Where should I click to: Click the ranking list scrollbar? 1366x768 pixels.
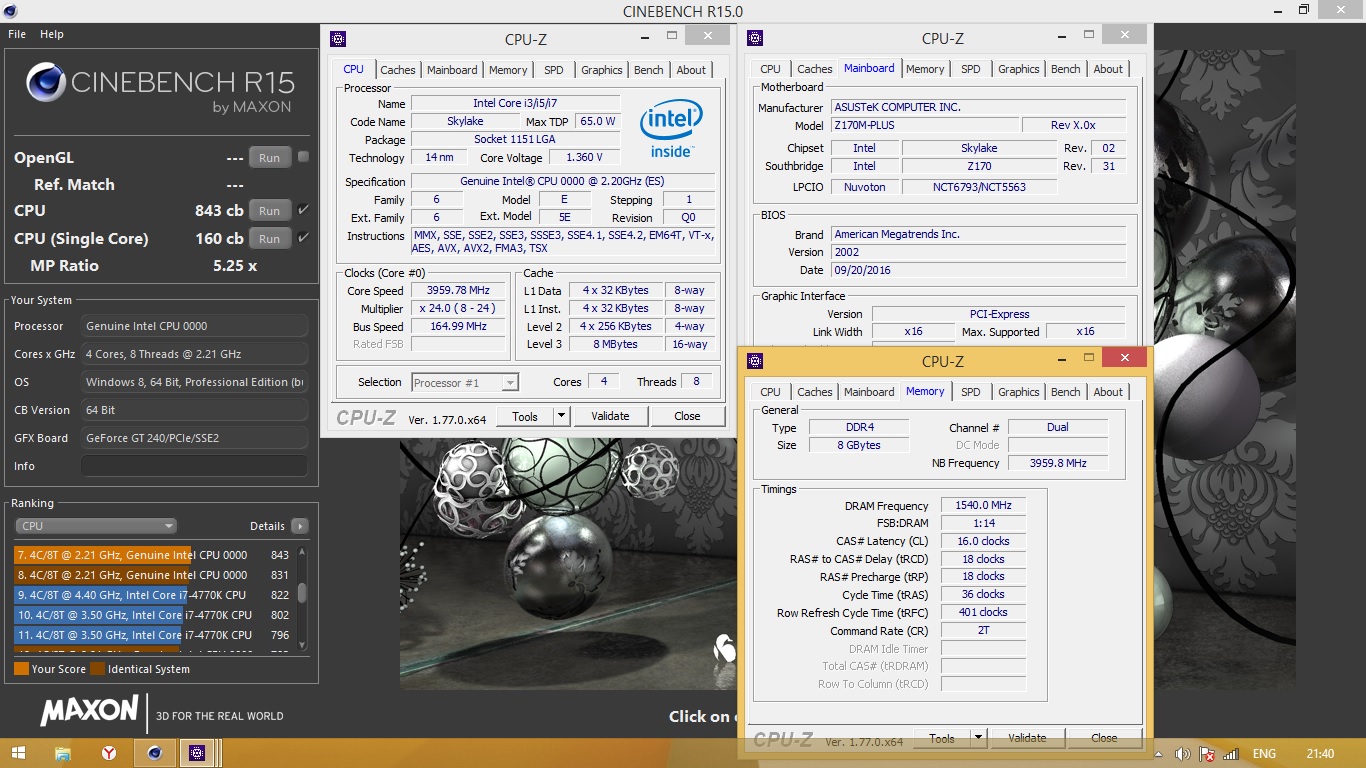tap(301, 593)
